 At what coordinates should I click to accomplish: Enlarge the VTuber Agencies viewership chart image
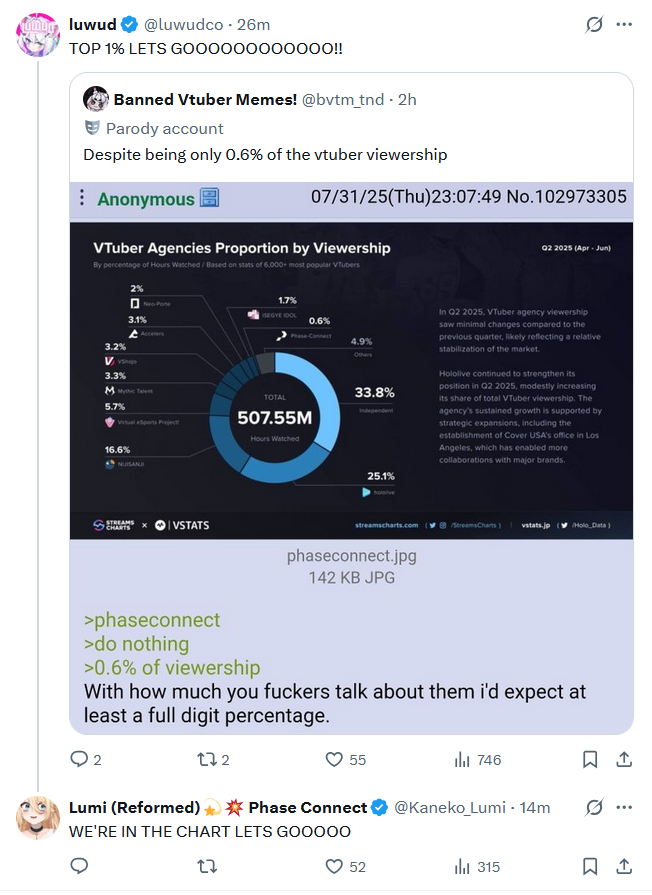(x=351, y=381)
